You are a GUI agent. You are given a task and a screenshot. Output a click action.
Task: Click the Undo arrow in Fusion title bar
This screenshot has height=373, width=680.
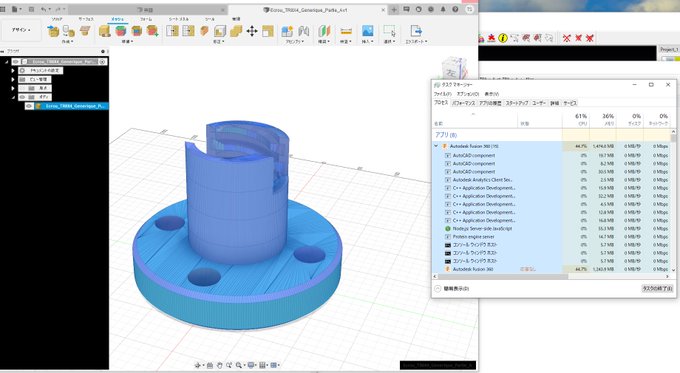pyautogui.click(x=44, y=9)
